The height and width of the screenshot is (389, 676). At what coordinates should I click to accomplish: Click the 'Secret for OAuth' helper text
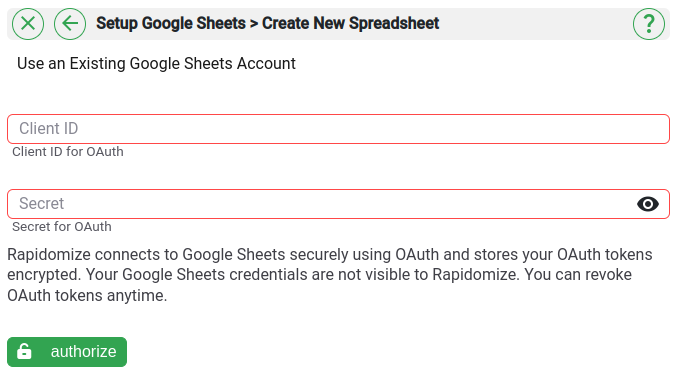(62, 227)
